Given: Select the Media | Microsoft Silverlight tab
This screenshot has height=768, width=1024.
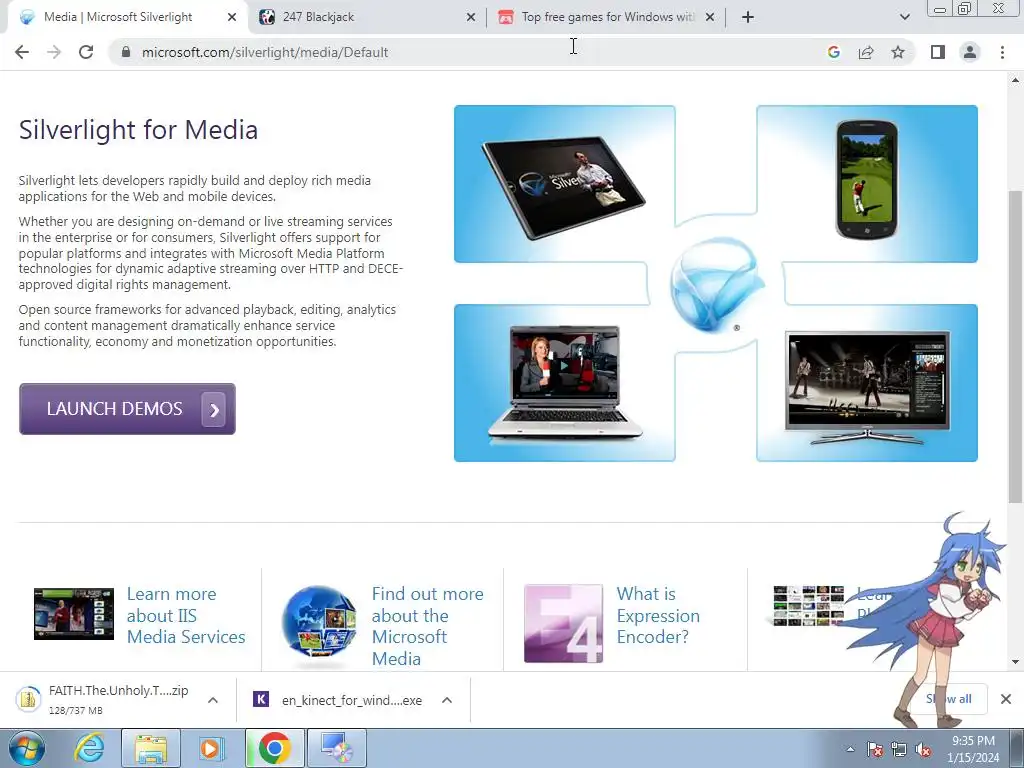Looking at the screenshot, I should point(127,17).
